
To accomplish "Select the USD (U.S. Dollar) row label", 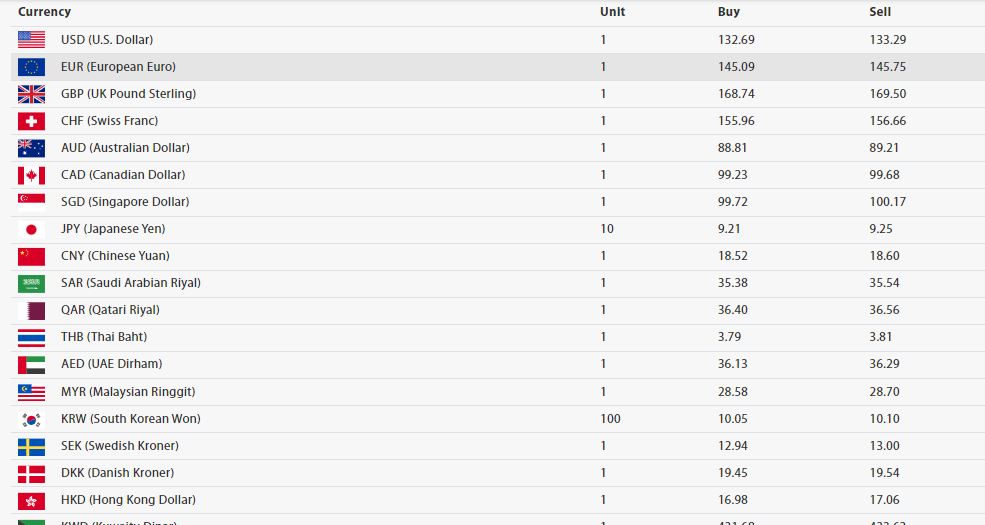I will coord(107,40).
